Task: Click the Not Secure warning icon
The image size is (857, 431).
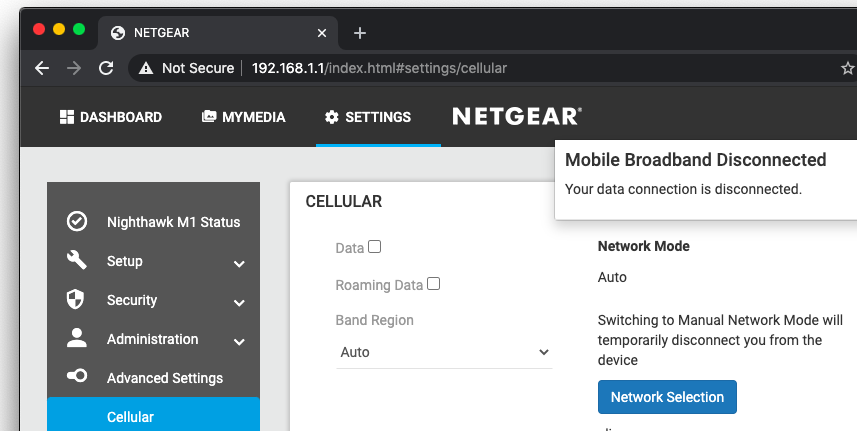Action: point(146,68)
